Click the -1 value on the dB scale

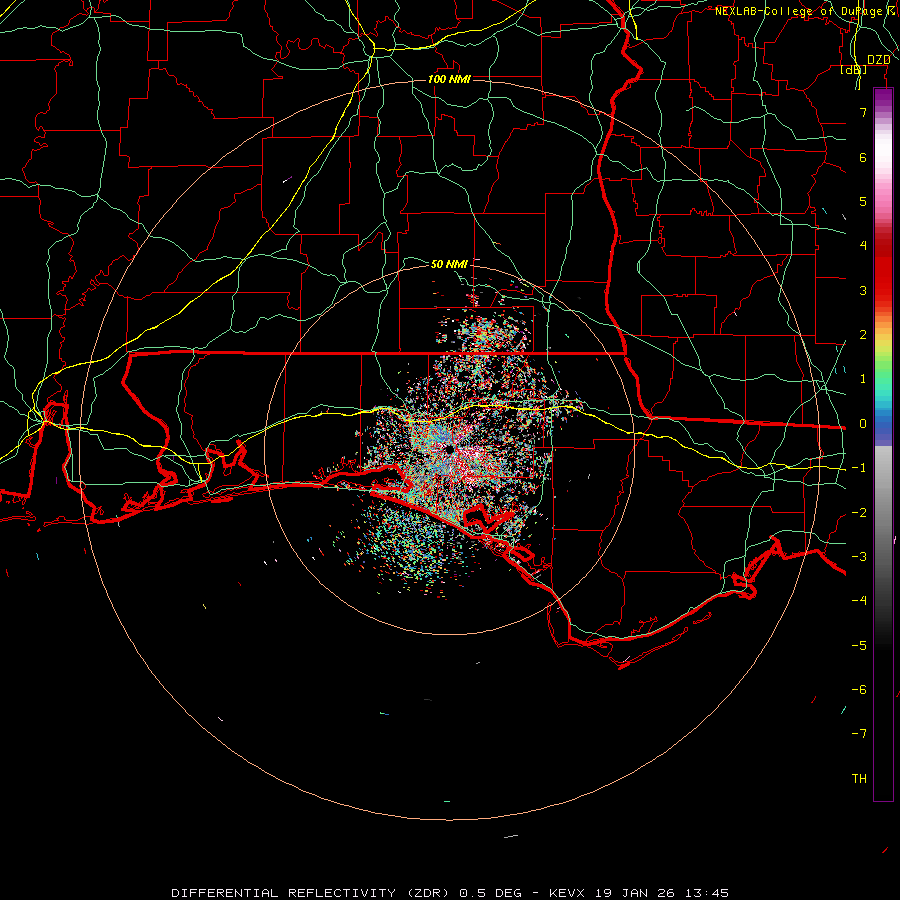pos(859,468)
